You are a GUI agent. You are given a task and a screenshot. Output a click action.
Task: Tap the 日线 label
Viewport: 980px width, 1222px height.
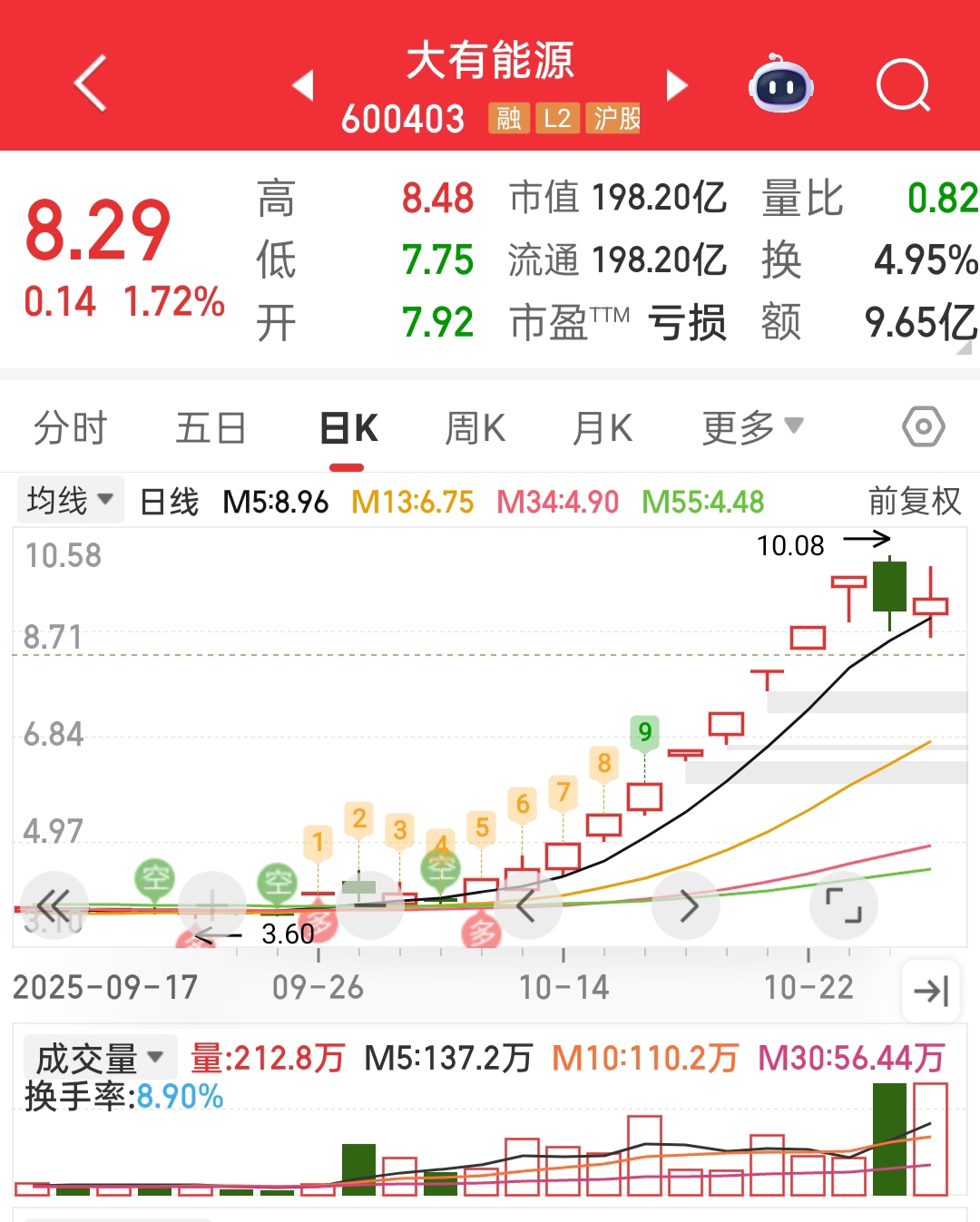tap(169, 502)
